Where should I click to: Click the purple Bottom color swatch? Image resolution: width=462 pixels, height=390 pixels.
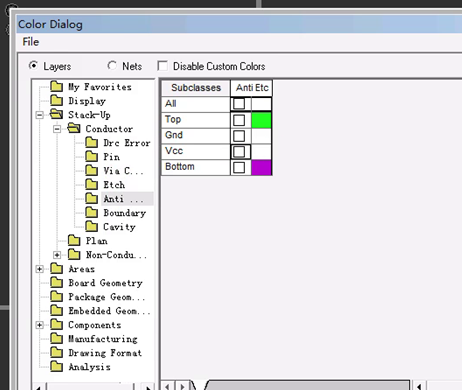(261, 167)
